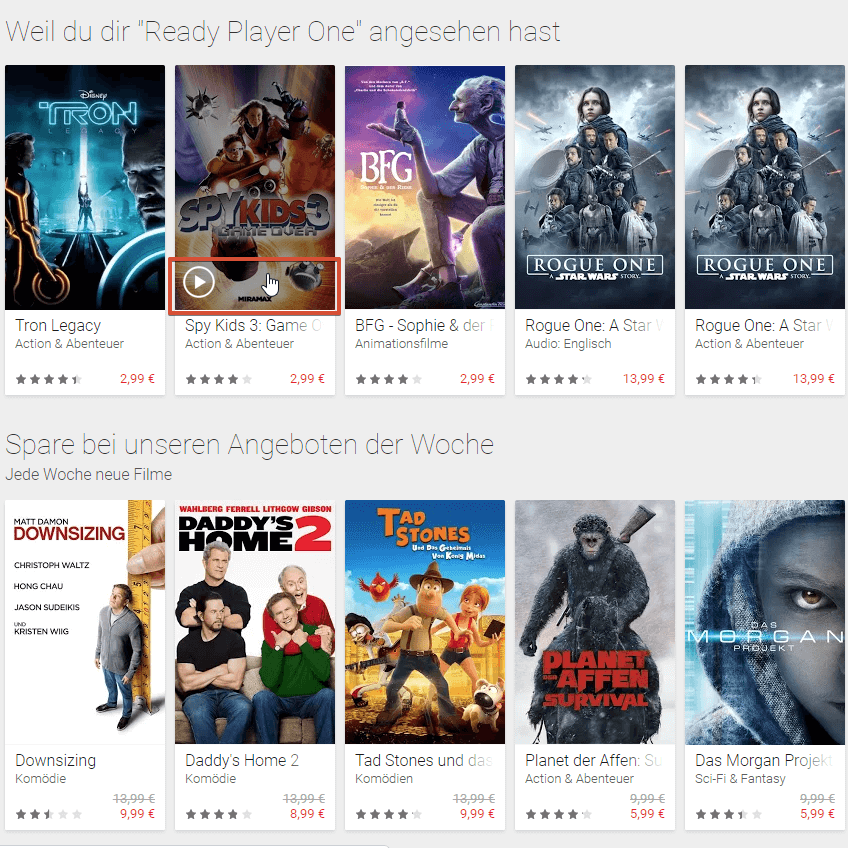Click the Downsizing title
This screenshot has height=848, width=848.
(55, 760)
